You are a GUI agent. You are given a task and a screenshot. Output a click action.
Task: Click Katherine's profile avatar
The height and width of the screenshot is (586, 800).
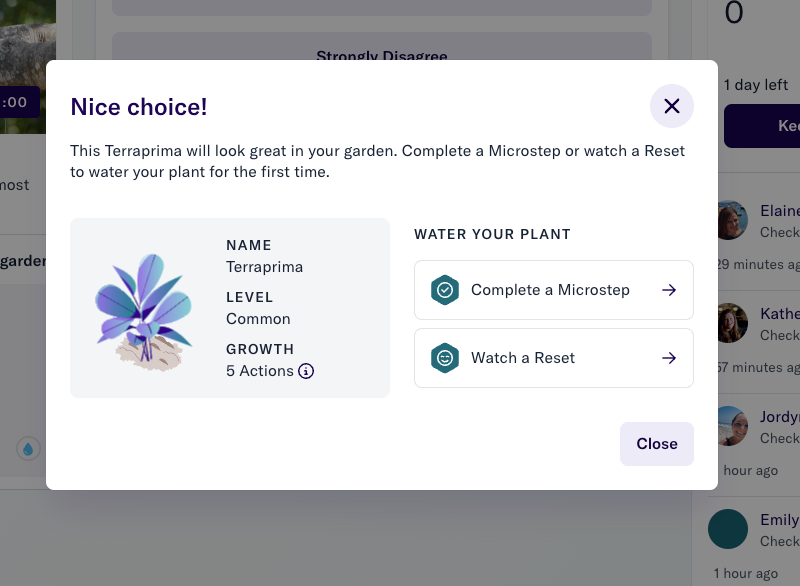tap(733, 323)
